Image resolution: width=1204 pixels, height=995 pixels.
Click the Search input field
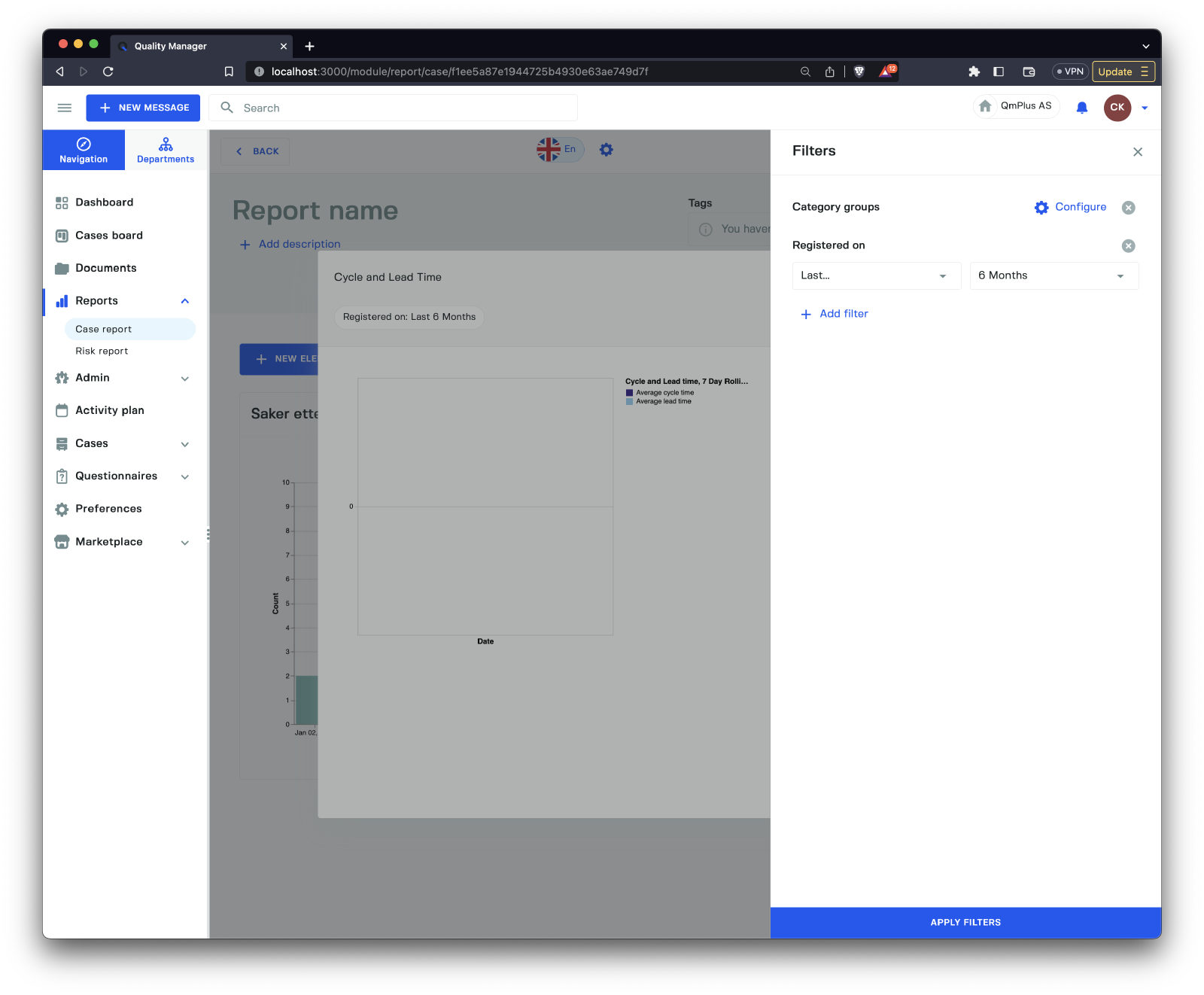(x=406, y=108)
